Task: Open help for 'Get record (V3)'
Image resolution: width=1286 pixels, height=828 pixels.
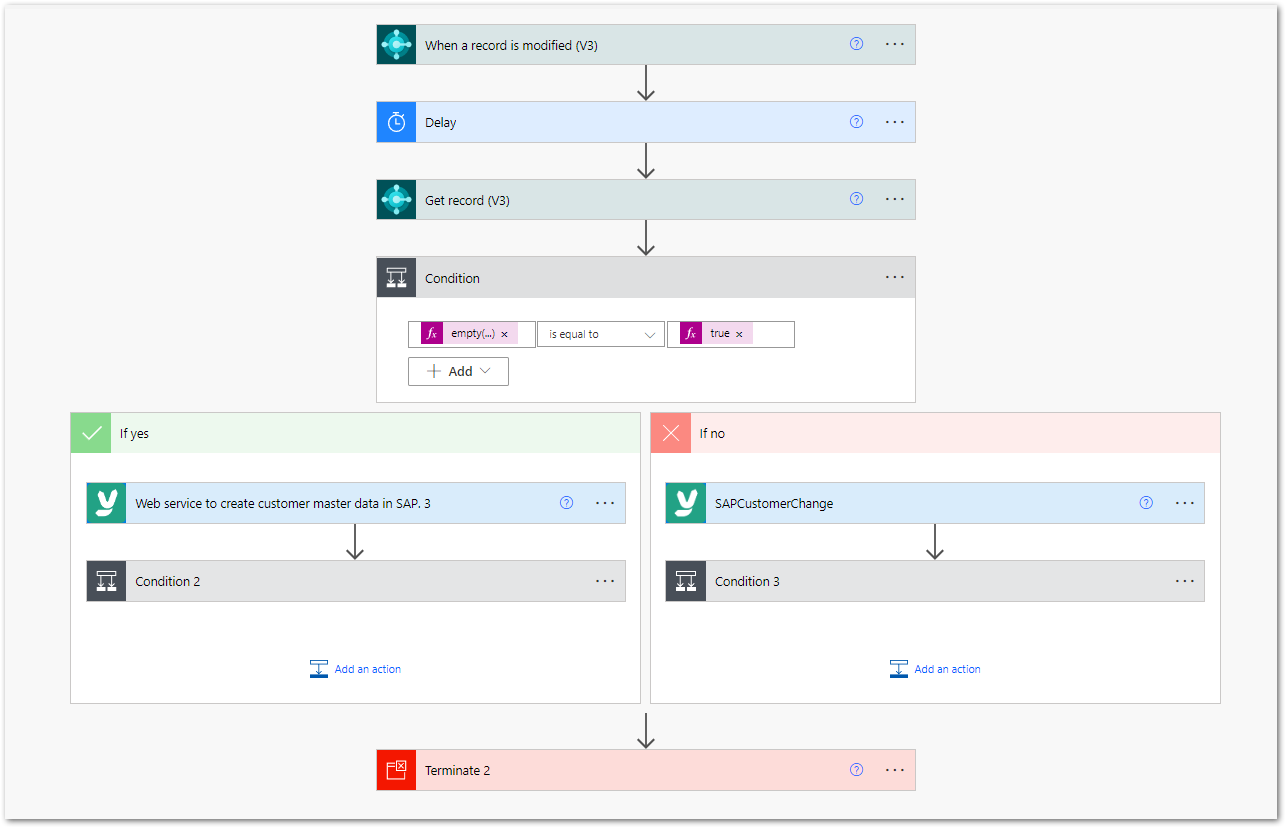Action: coord(856,199)
